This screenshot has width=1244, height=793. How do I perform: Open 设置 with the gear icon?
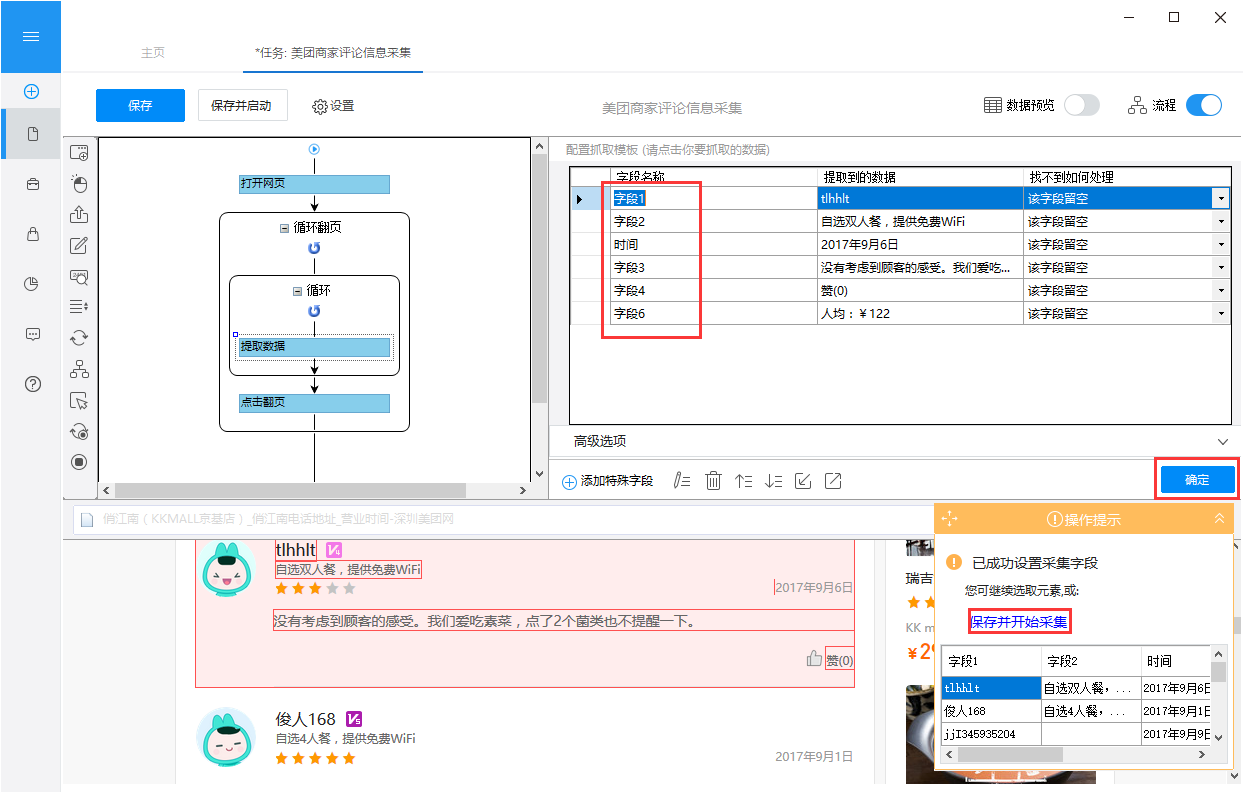(x=333, y=105)
